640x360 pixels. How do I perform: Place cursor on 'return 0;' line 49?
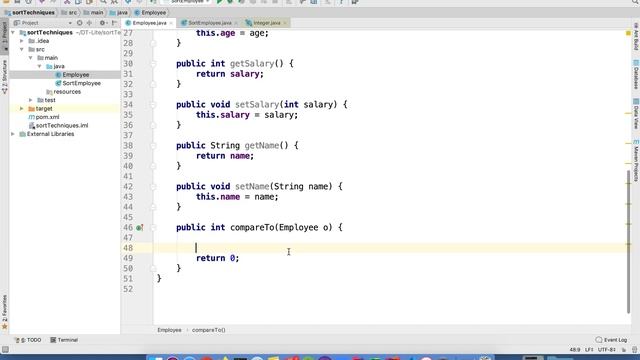pyautogui.click(x=218, y=258)
